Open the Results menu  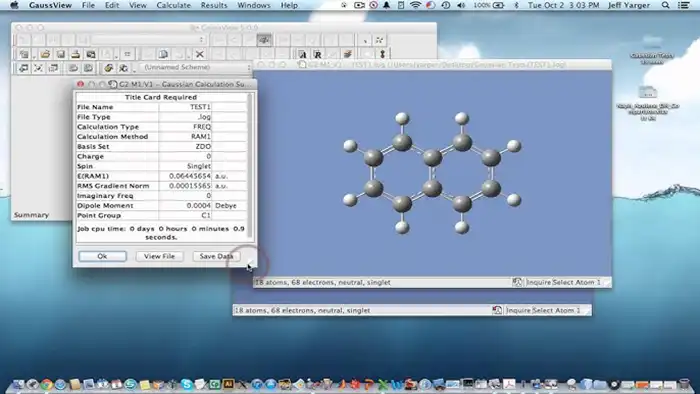click(x=213, y=5)
